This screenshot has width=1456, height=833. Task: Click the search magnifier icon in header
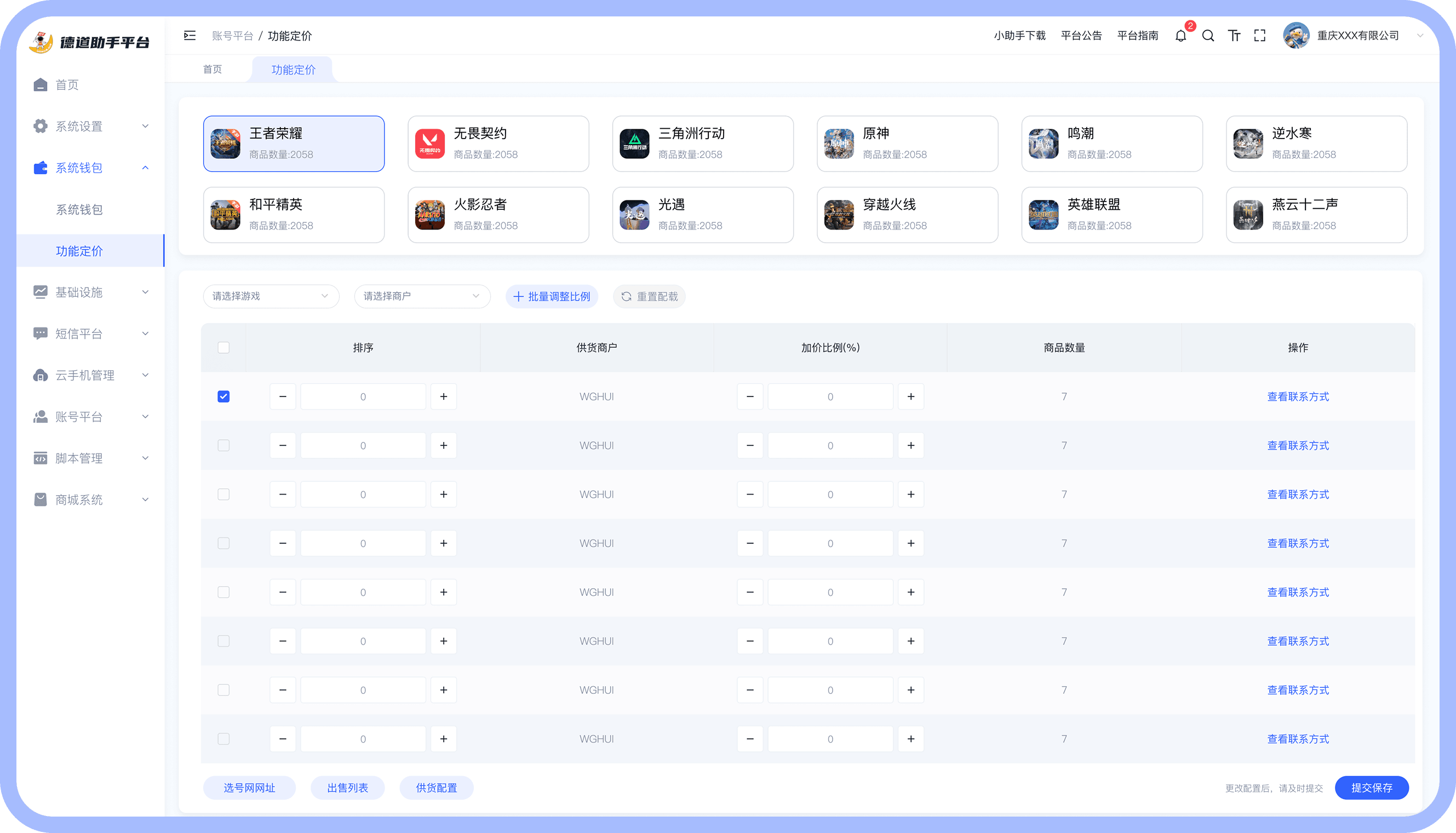[1208, 36]
